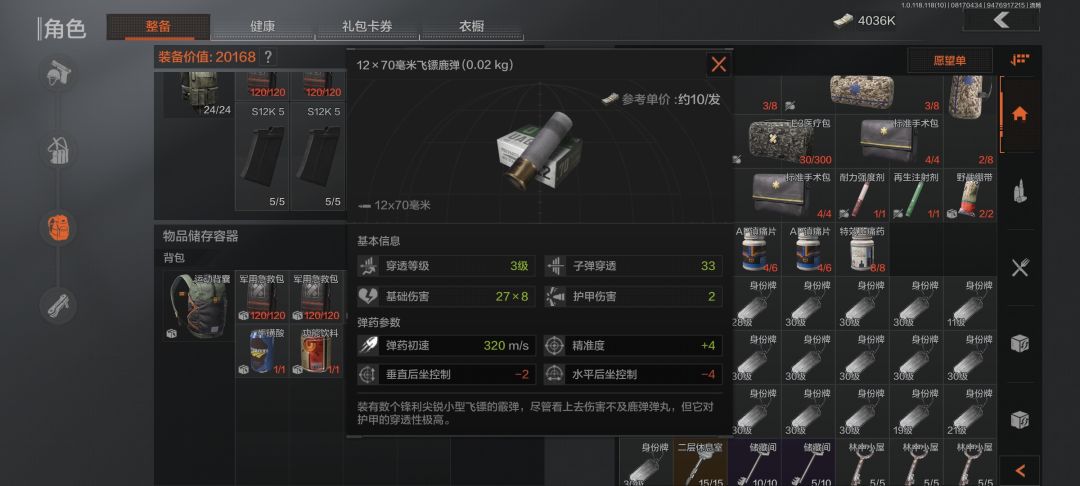Collapse the right sidebar with orange chevron
This screenshot has width=1080, height=486.
(1020, 471)
